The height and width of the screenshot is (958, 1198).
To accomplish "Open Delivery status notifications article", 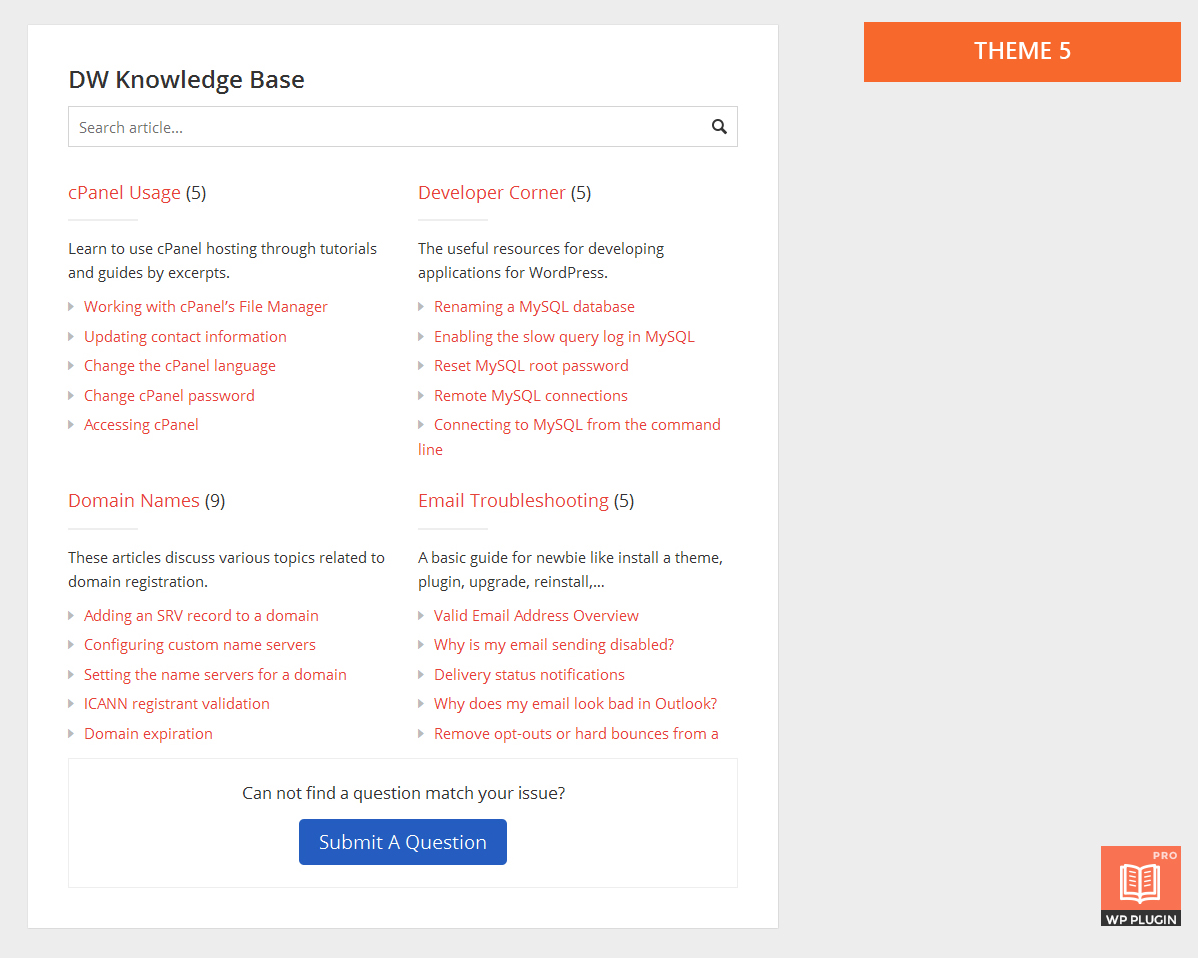I will (x=529, y=675).
